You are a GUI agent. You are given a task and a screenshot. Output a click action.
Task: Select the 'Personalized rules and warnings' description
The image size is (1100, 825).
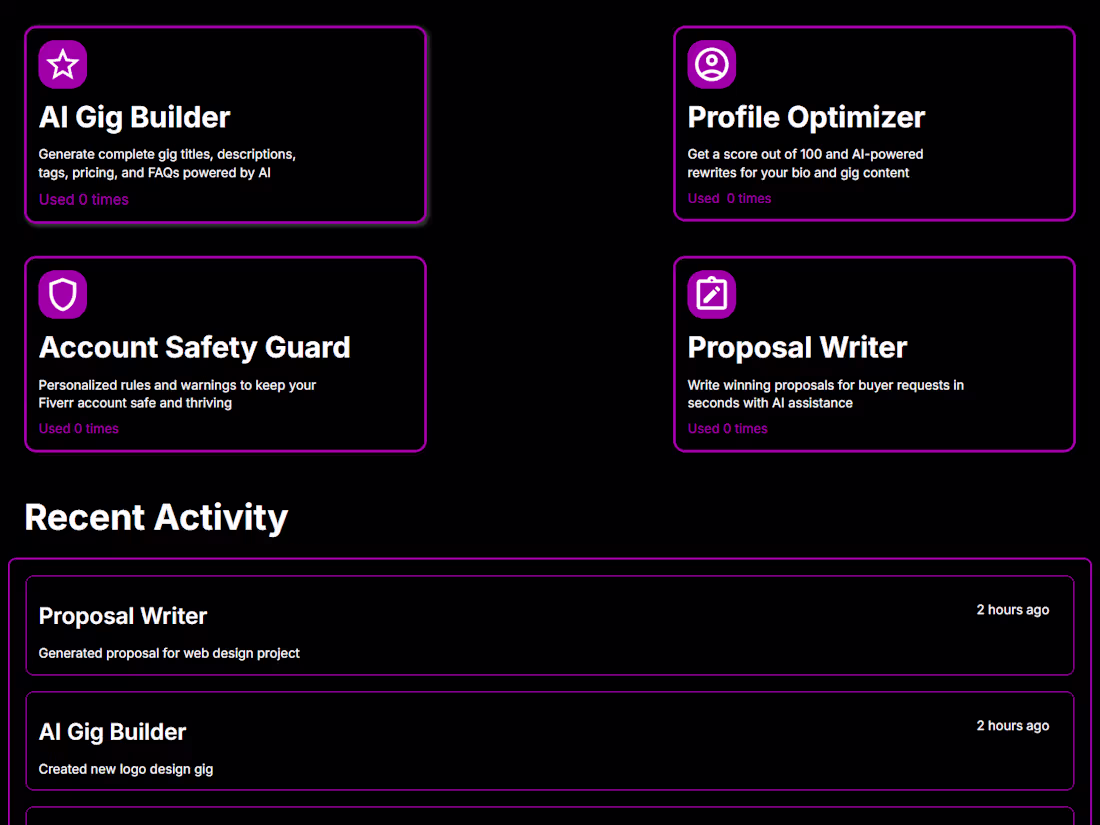177,394
